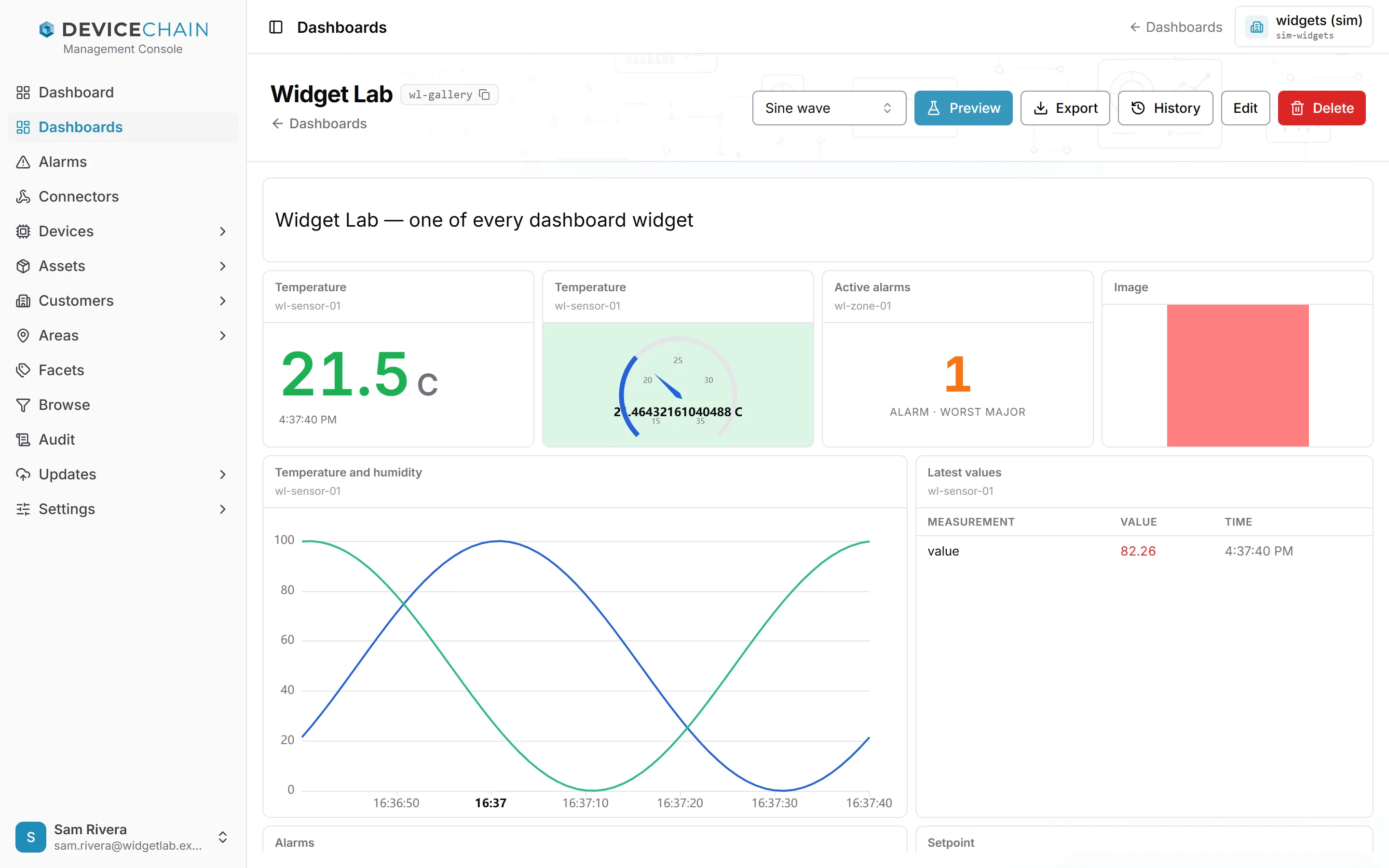Expand the Settings chevron

pyautogui.click(x=223, y=509)
